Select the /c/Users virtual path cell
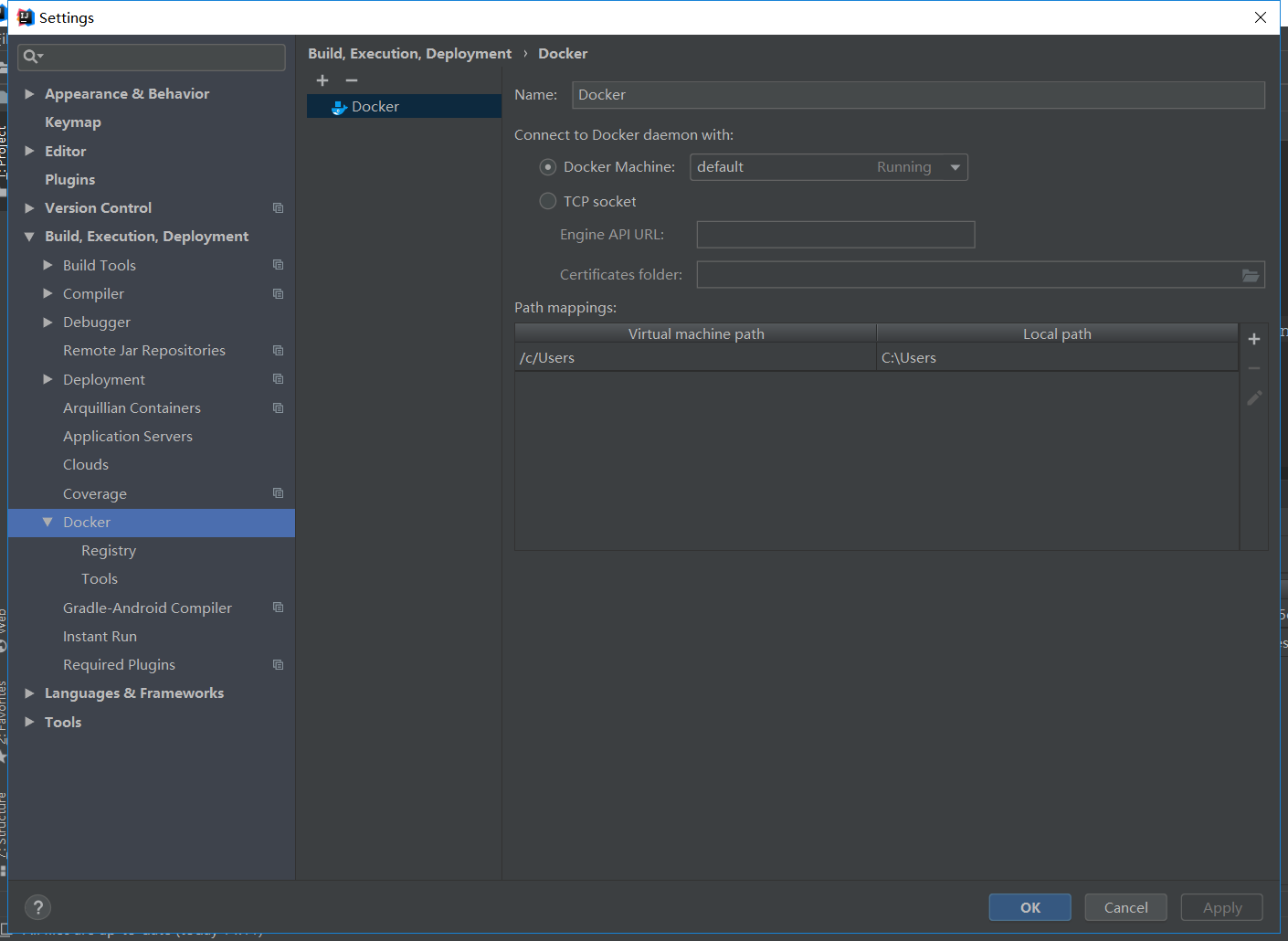 coord(695,358)
